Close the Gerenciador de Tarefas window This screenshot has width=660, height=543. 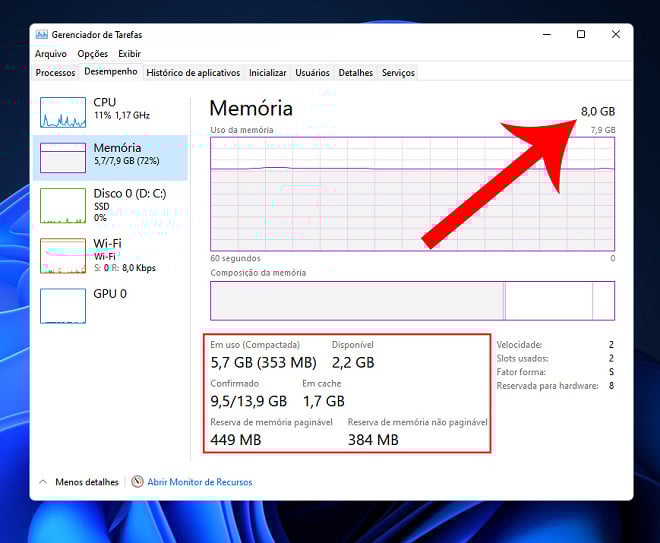click(x=615, y=35)
